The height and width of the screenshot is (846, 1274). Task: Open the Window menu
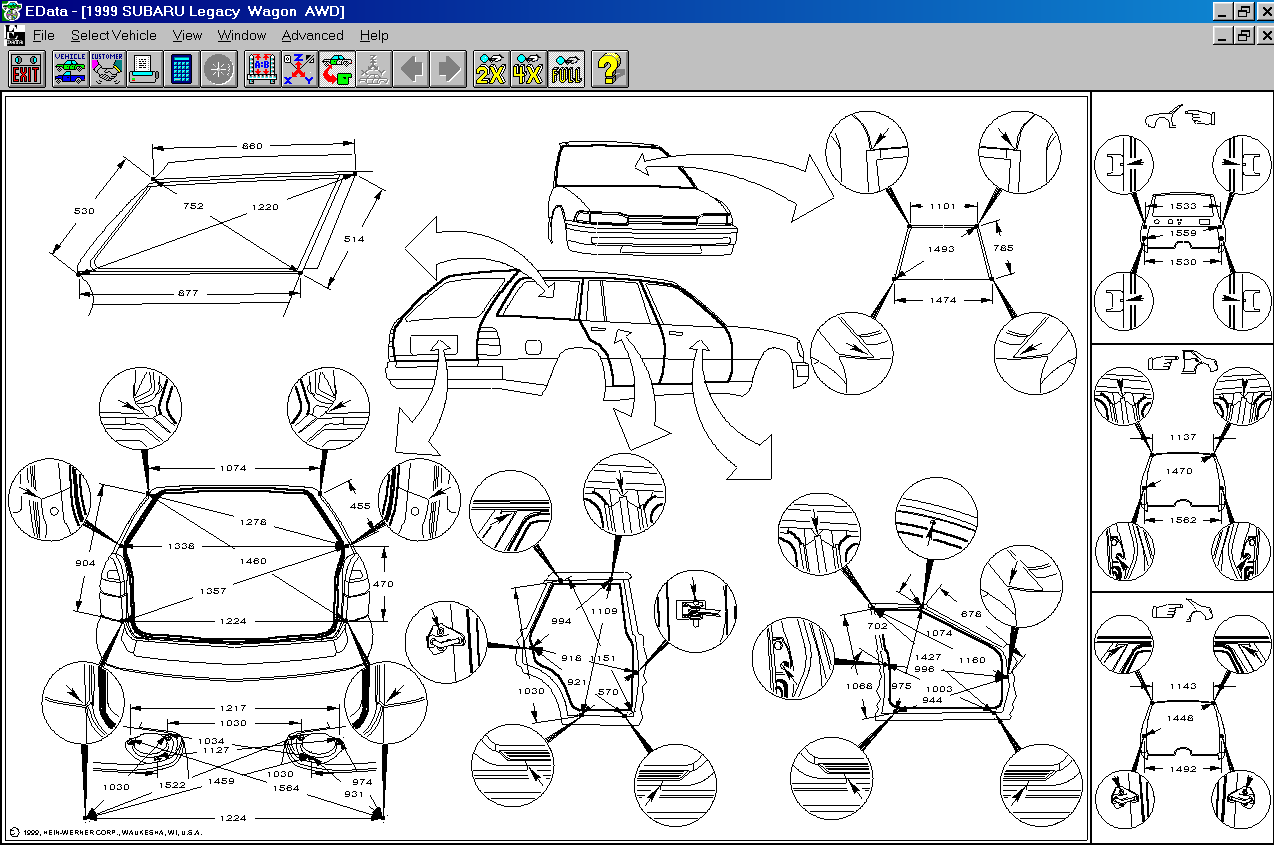tap(242, 35)
